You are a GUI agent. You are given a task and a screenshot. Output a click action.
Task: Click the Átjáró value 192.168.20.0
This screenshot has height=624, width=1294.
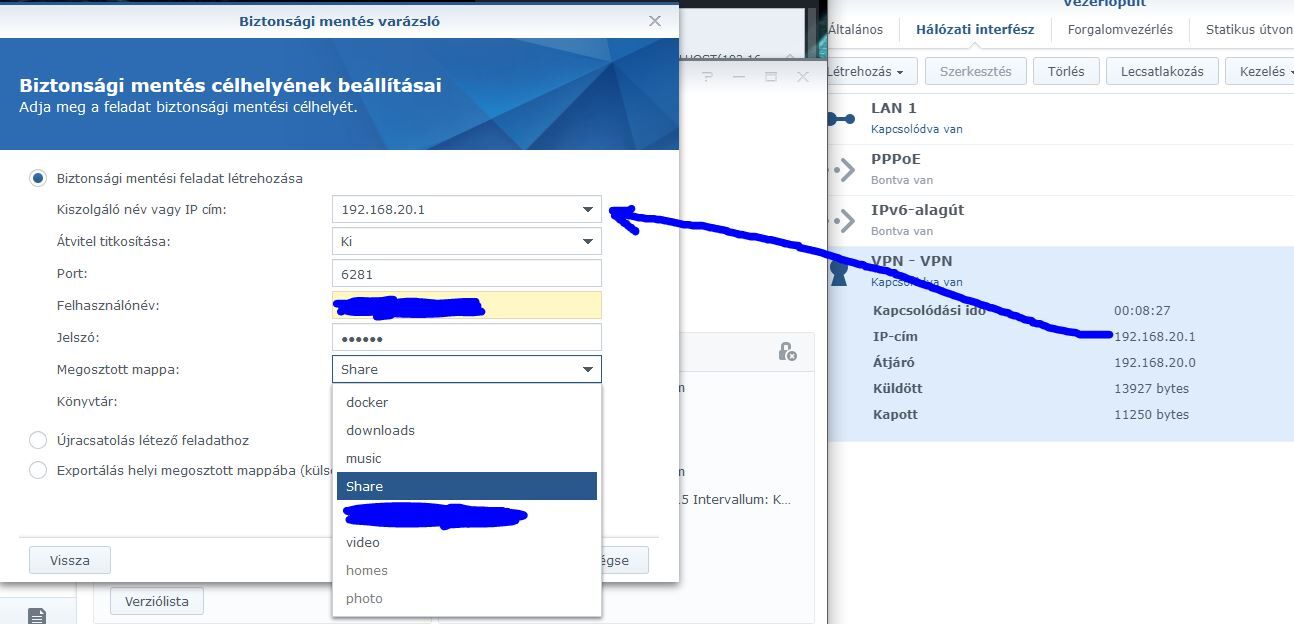tap(1154, 363)
